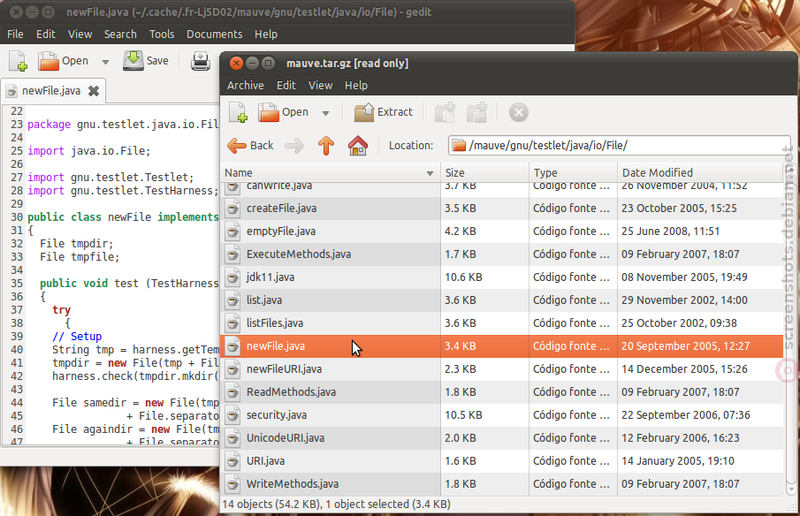
Task: Sort by the Type column header
Action: (573, 173)
